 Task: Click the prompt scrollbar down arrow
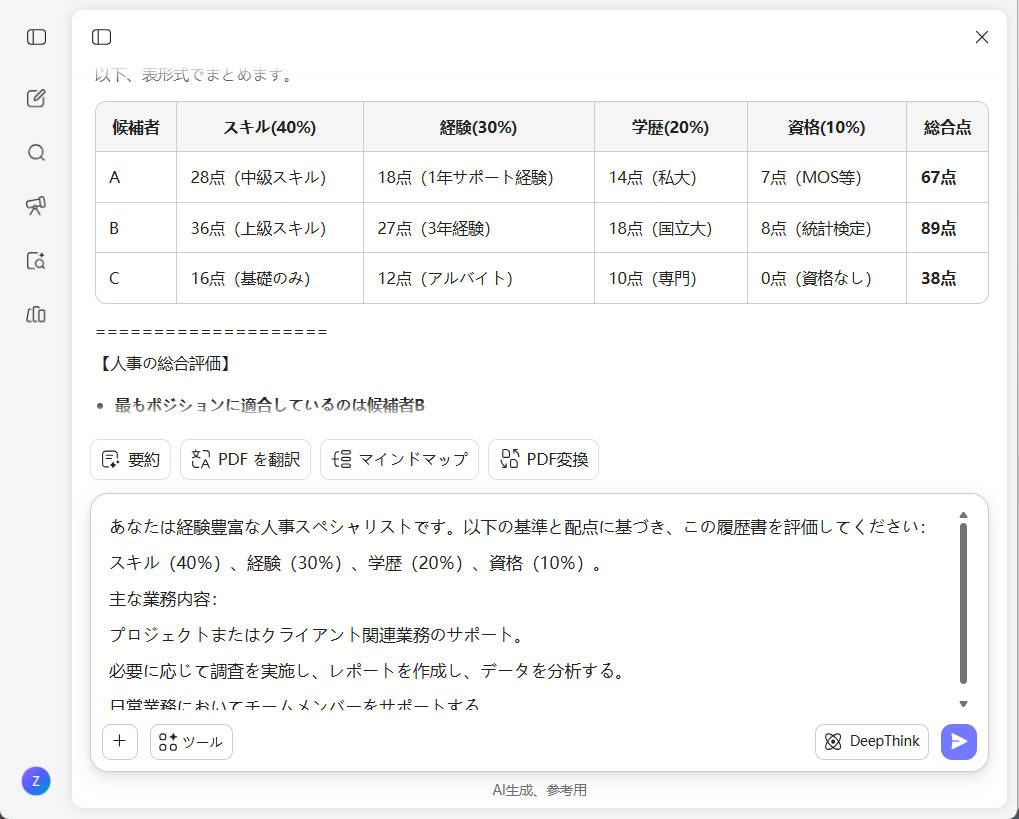point(963,704)
